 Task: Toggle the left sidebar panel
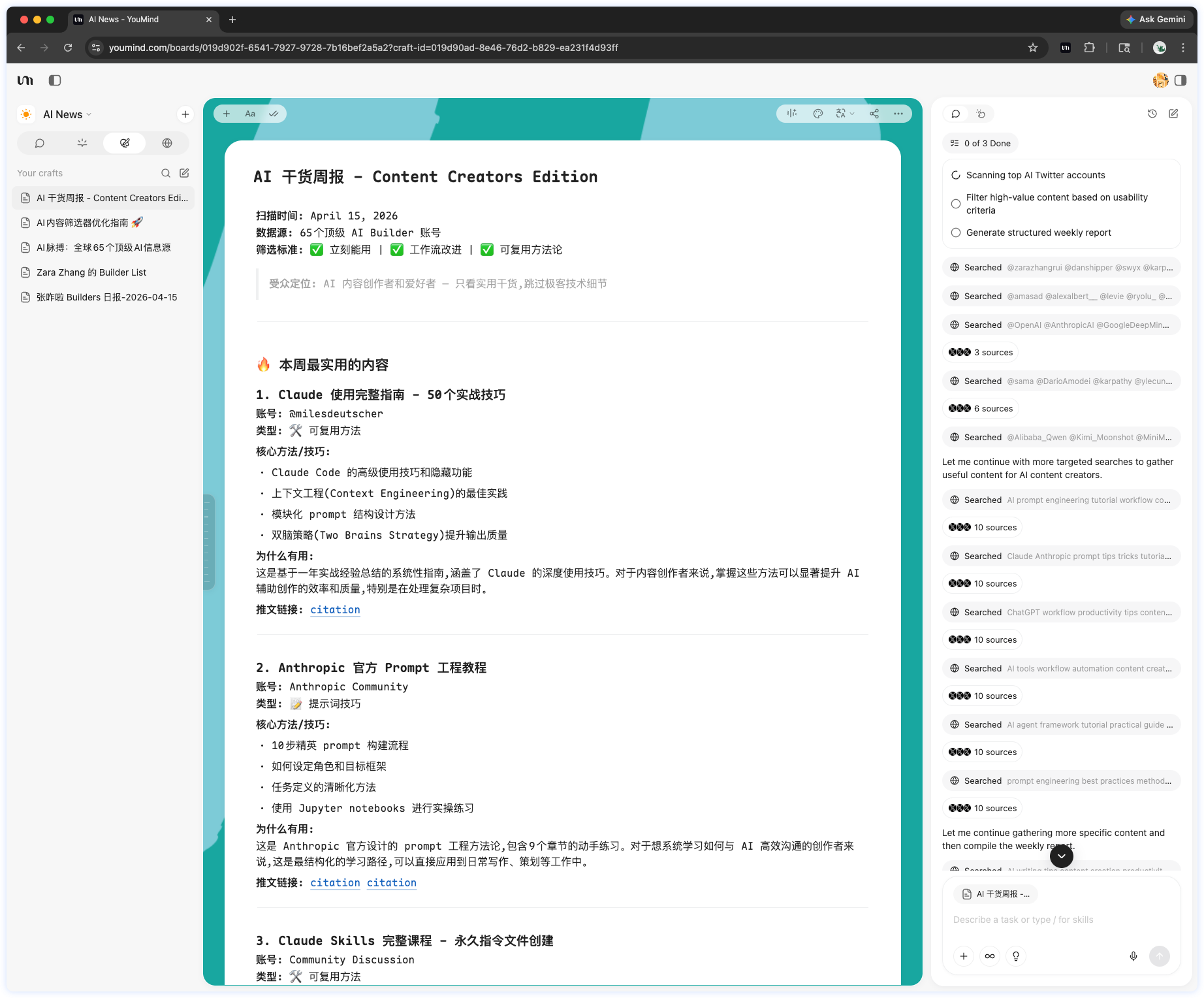tap(55, 80)
